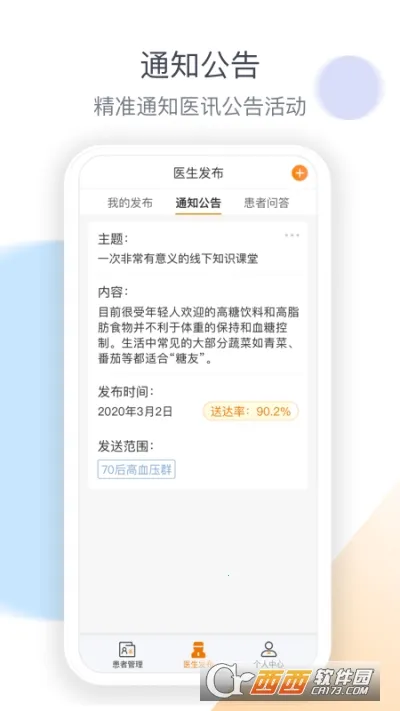Switch to the 我的发布 tab

coord(130,203)
